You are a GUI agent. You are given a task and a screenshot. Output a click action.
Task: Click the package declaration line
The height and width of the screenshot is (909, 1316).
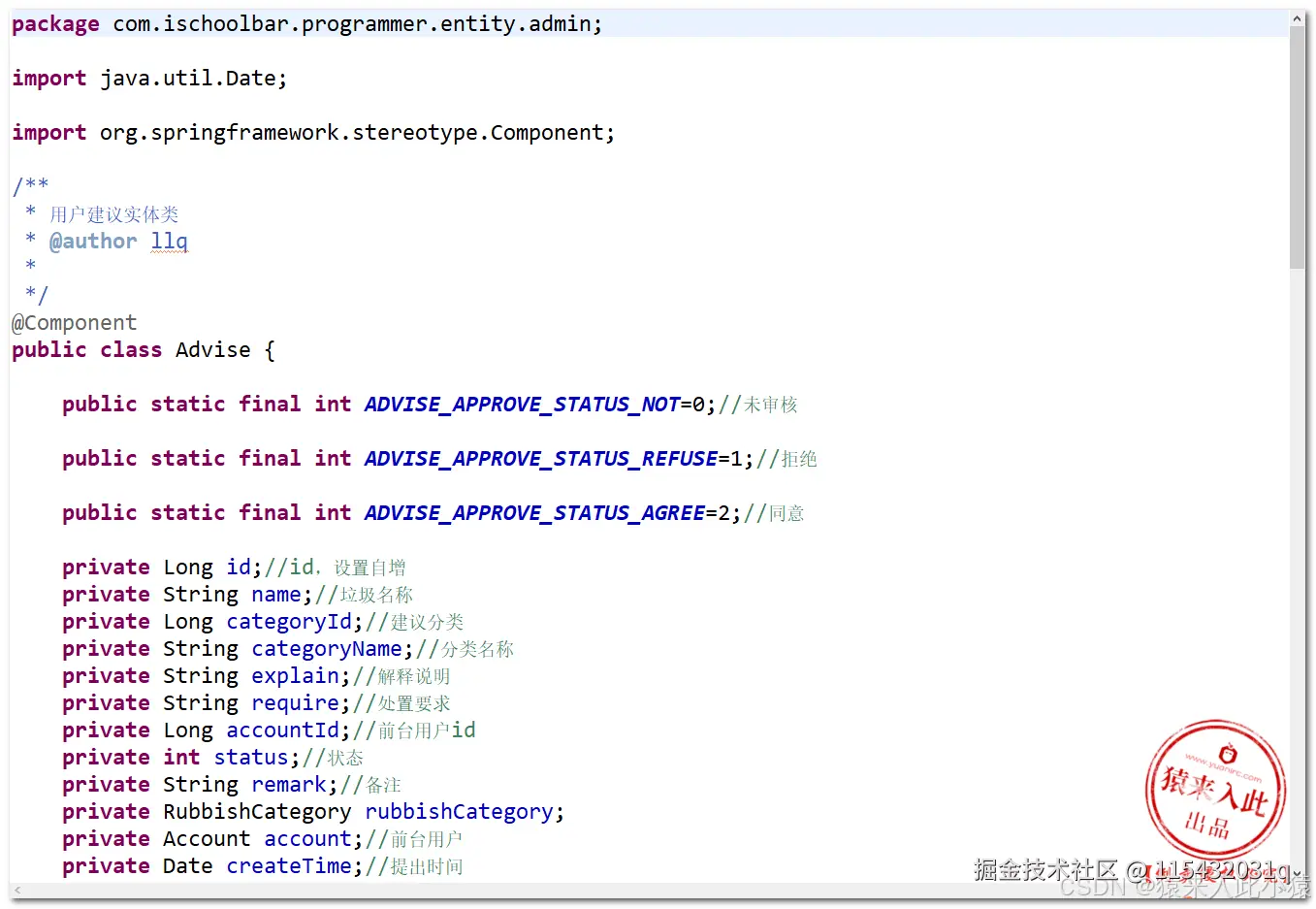[307, 24]
